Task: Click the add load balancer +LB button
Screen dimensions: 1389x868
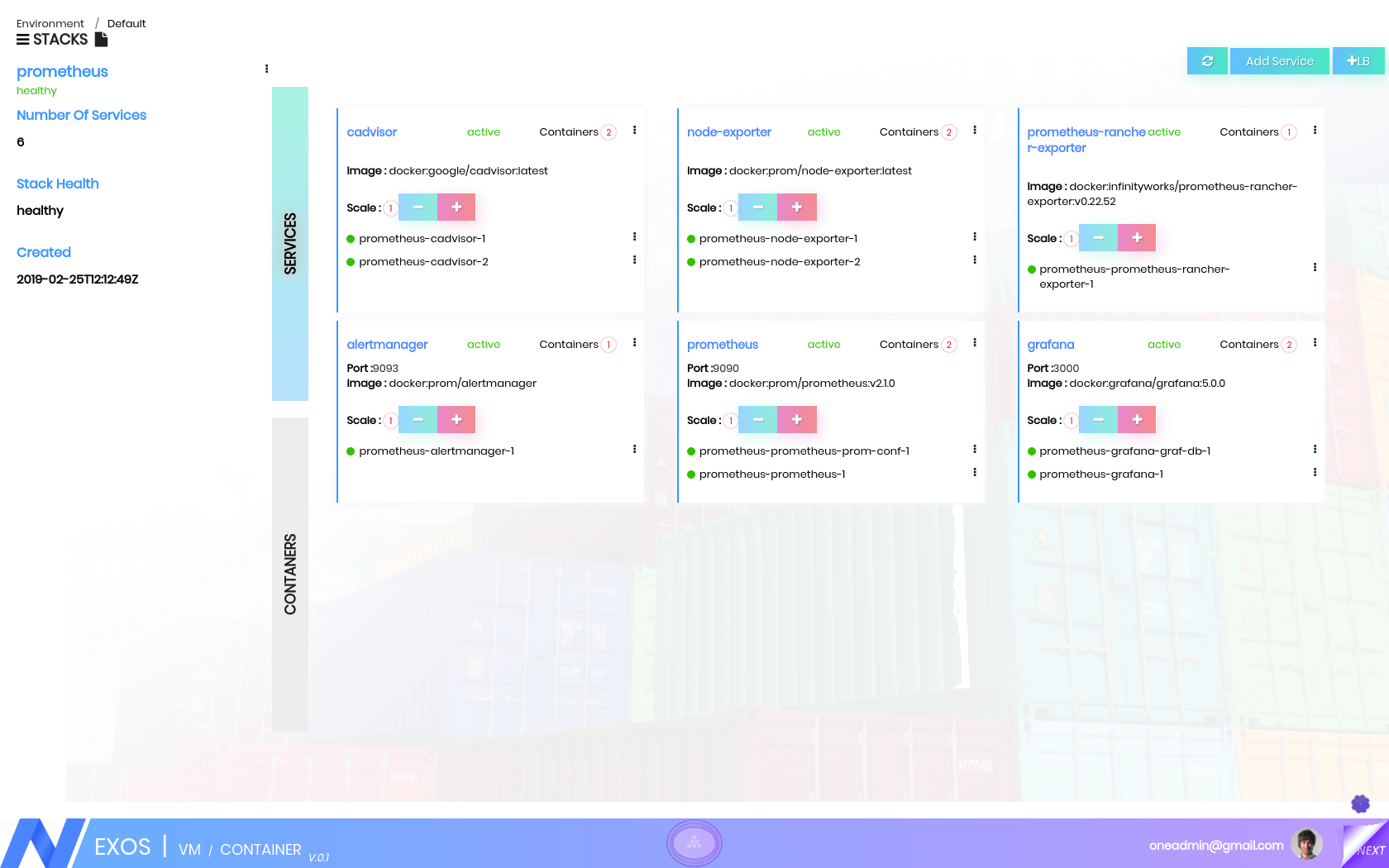Action: coord(1358,61)
